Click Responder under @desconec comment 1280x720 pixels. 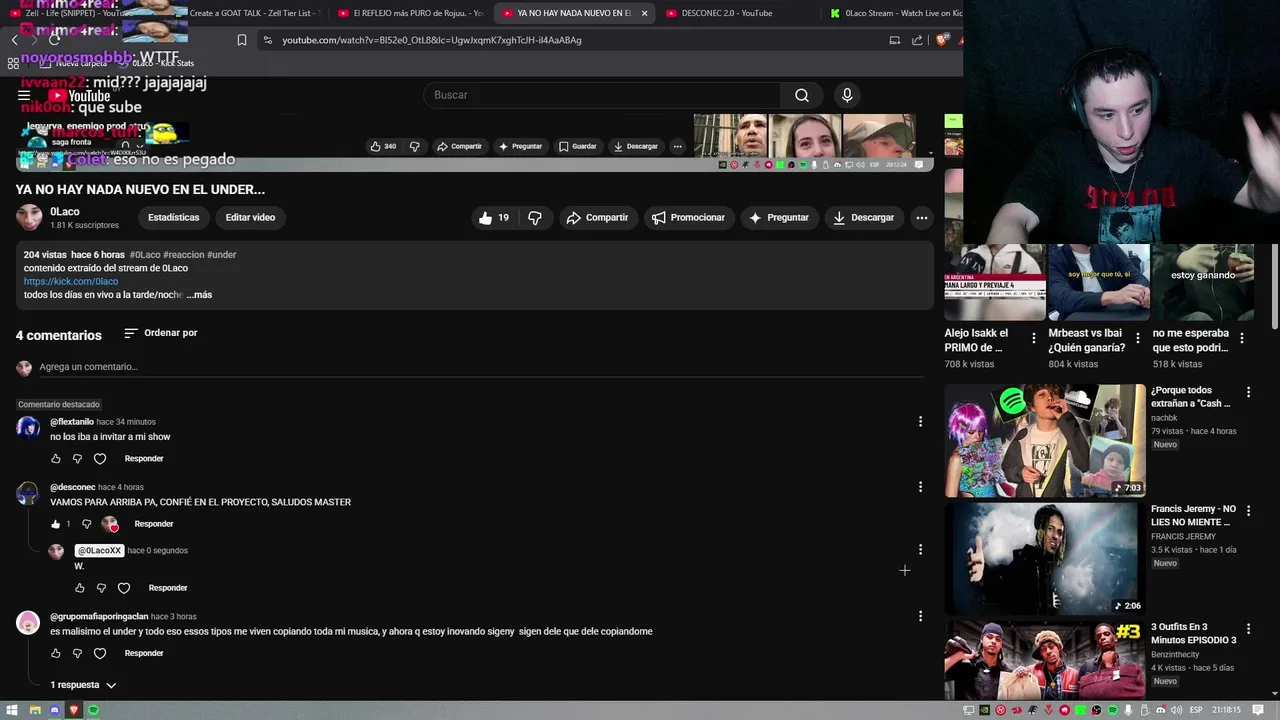[154, 524]
